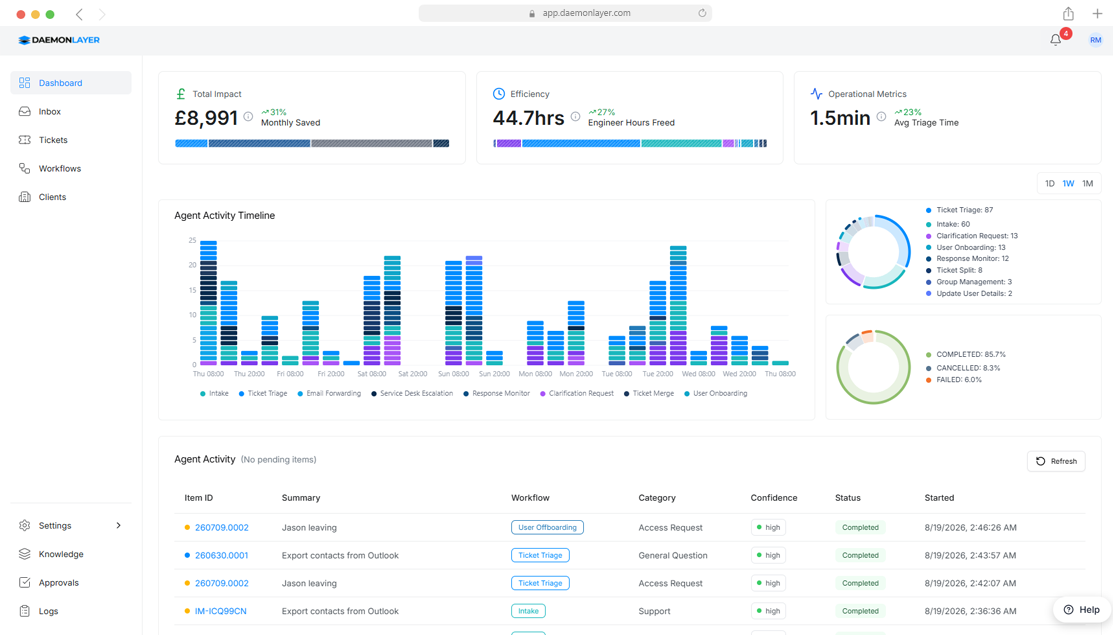Viewport: 1113px width, 635px height.
Task: Click the Logs clipboard icon
Action: pyautogui.click(x=25, y=611)
